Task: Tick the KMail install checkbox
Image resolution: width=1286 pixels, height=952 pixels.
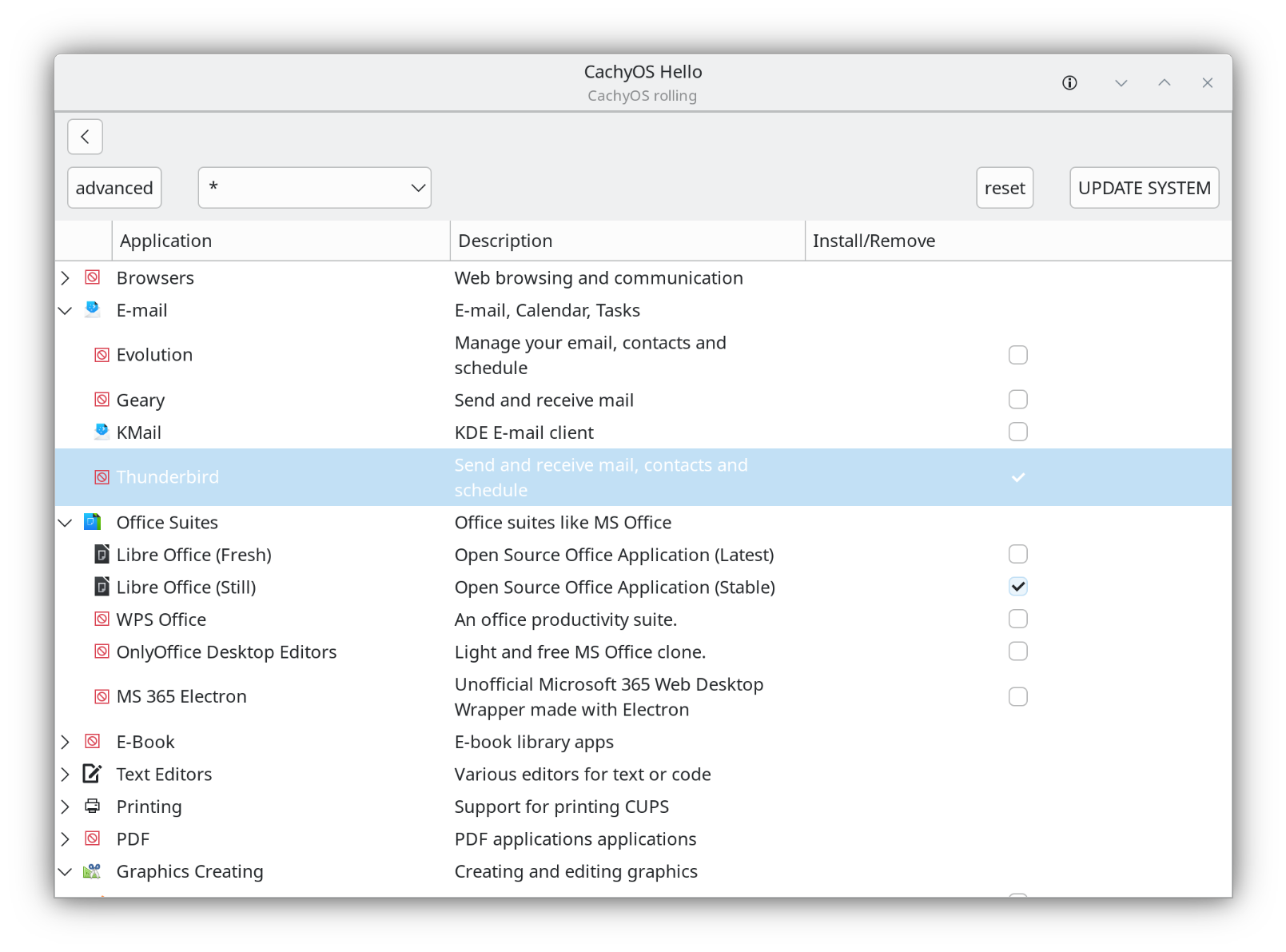Action: click(x=1017, y=432)
